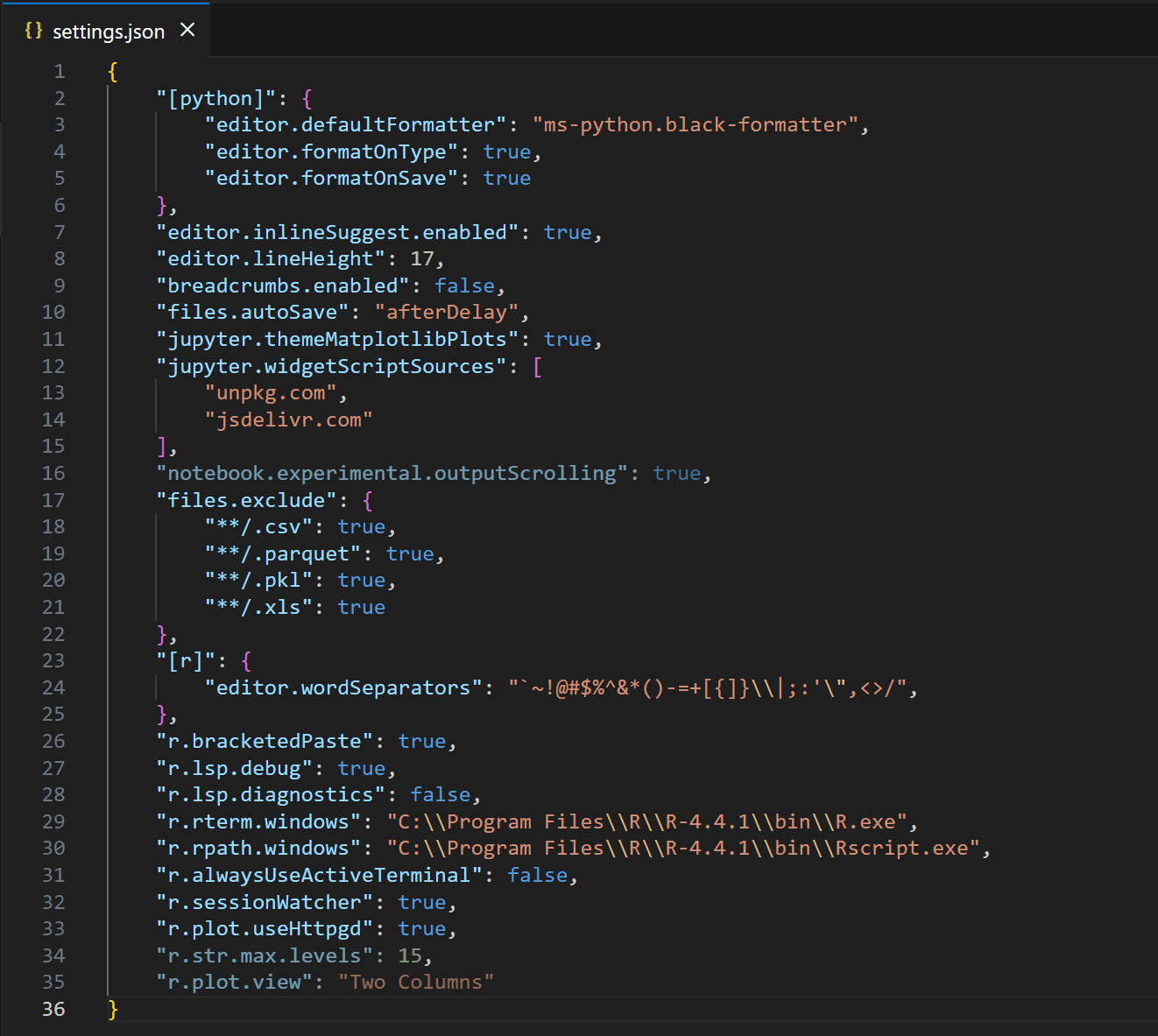Click line number 36 in the gutter

(x=53, y=1009)
